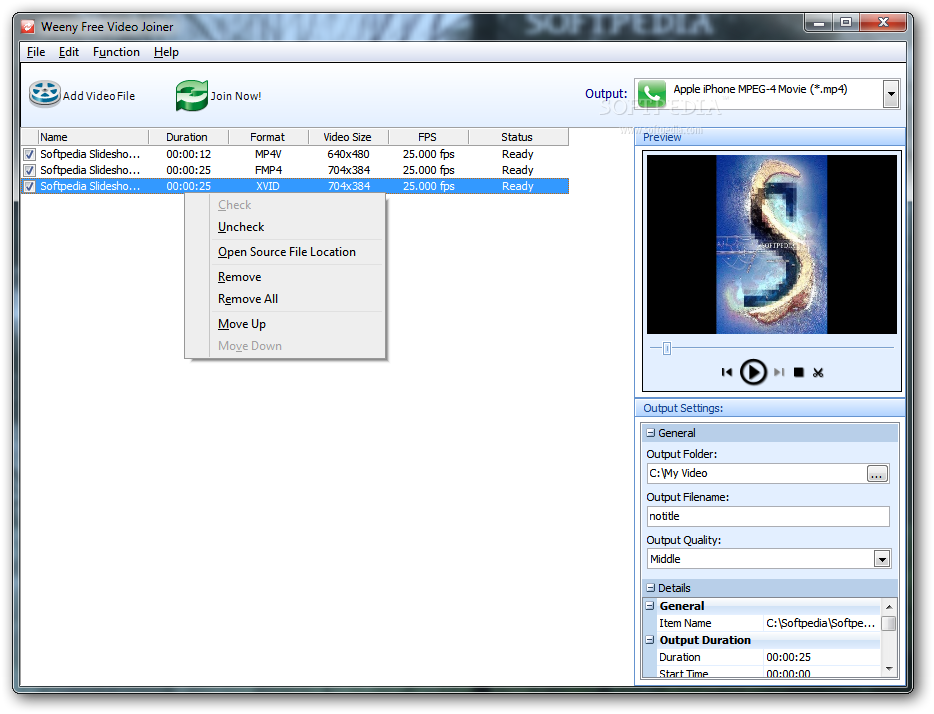Choose Remove All from the context menu
The image size is (934, 714).
pyautogui.click(x=248, y=299)
